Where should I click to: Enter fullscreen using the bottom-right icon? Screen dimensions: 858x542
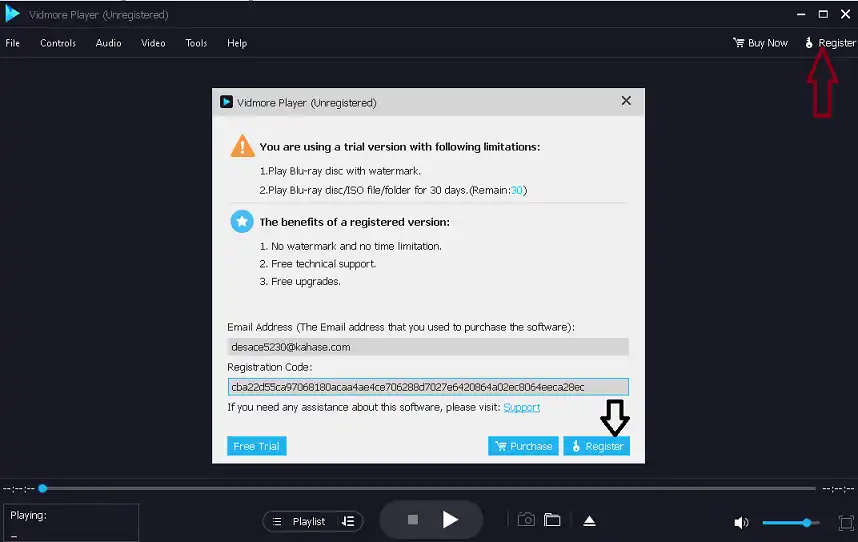point(845,522)
